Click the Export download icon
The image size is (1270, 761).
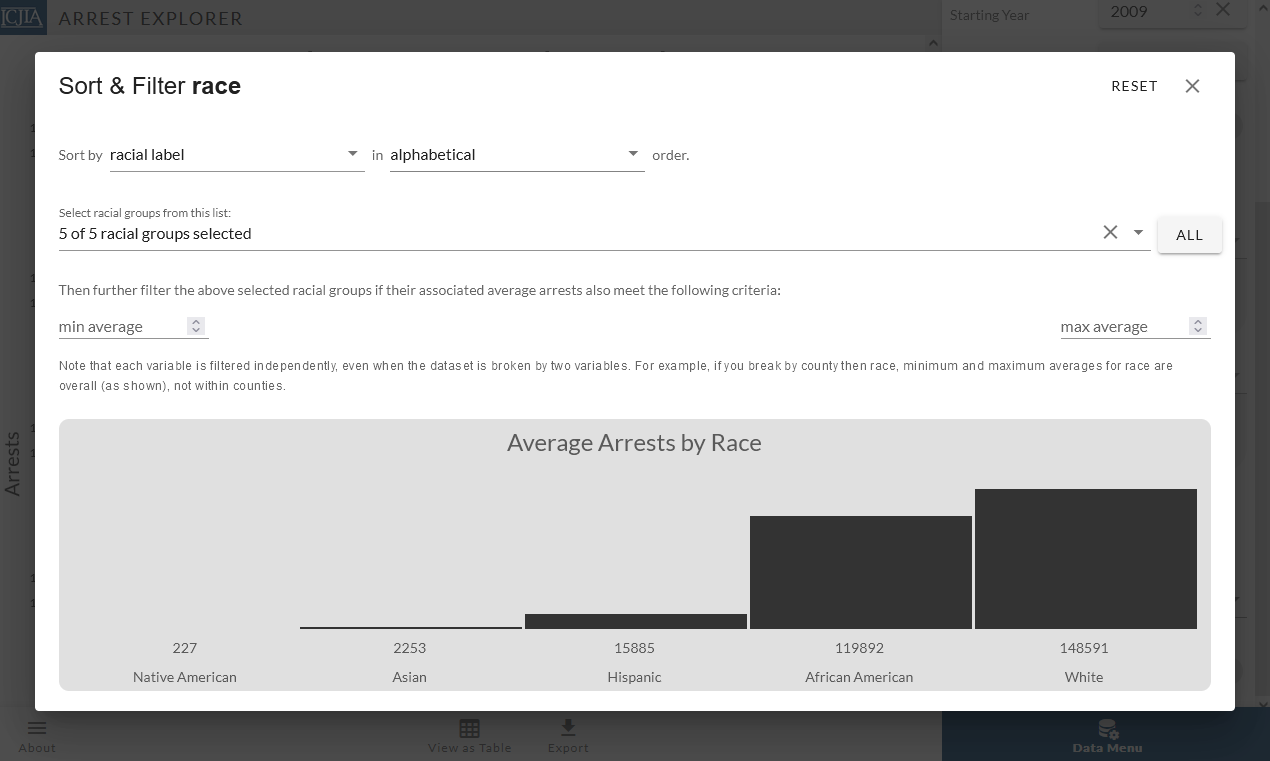pyautogui.click(x=568, y=727)
